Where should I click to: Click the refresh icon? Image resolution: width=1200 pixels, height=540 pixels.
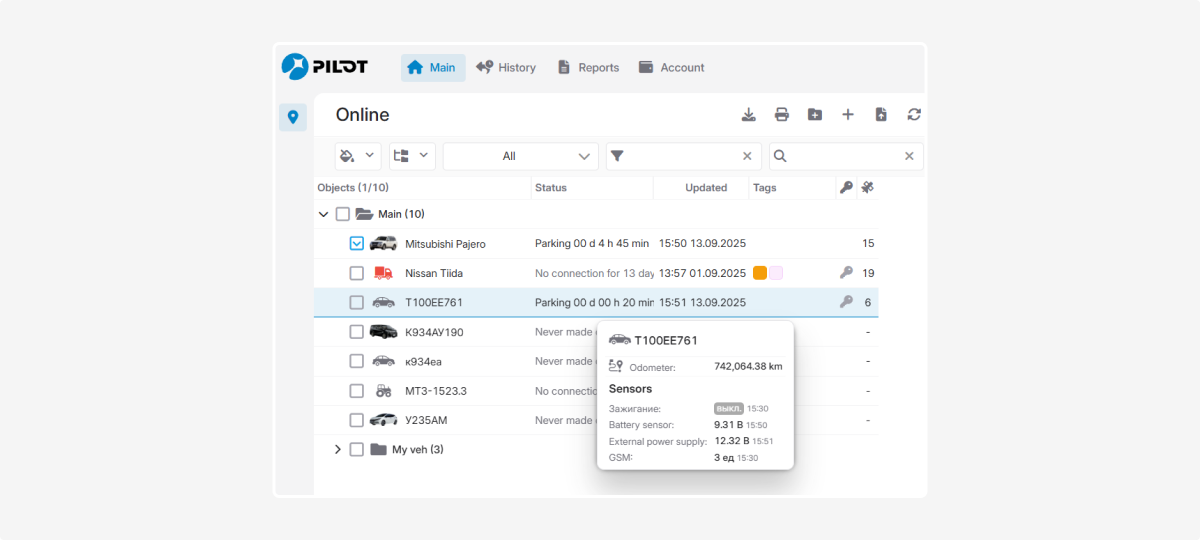pos(914,115)
